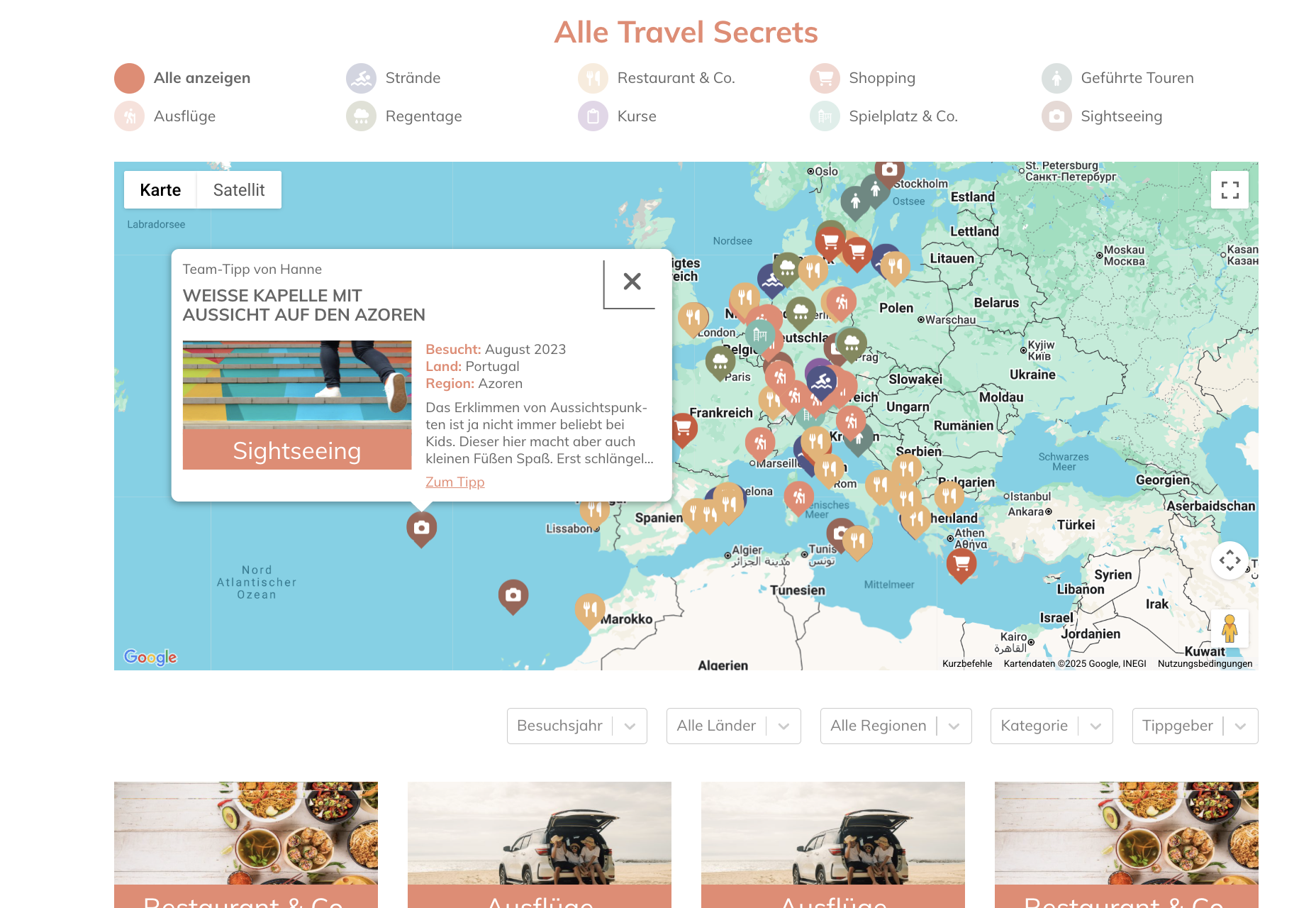The height and width of the screenshot is (908, 1316).
Task: Expand the Tippgeber dropdown
Action: click(1195, 726)
